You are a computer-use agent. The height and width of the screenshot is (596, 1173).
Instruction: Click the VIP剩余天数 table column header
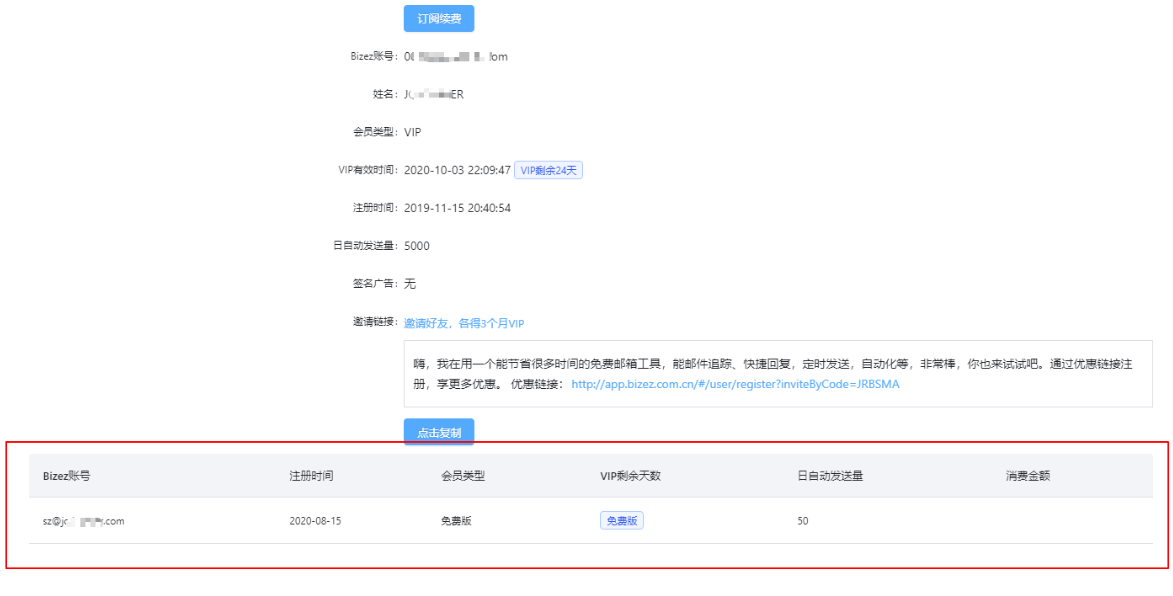631,476
